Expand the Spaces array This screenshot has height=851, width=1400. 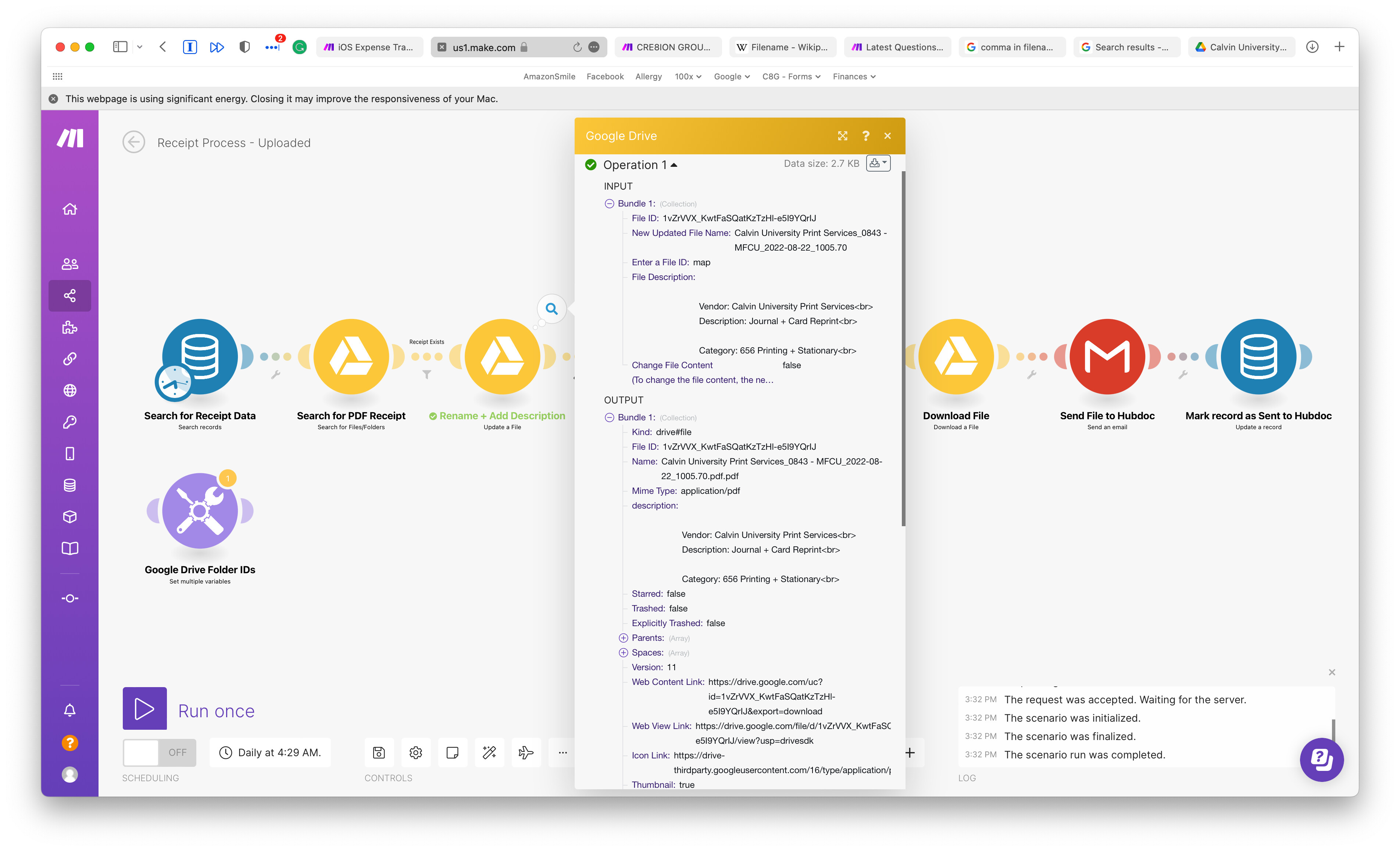623,653
